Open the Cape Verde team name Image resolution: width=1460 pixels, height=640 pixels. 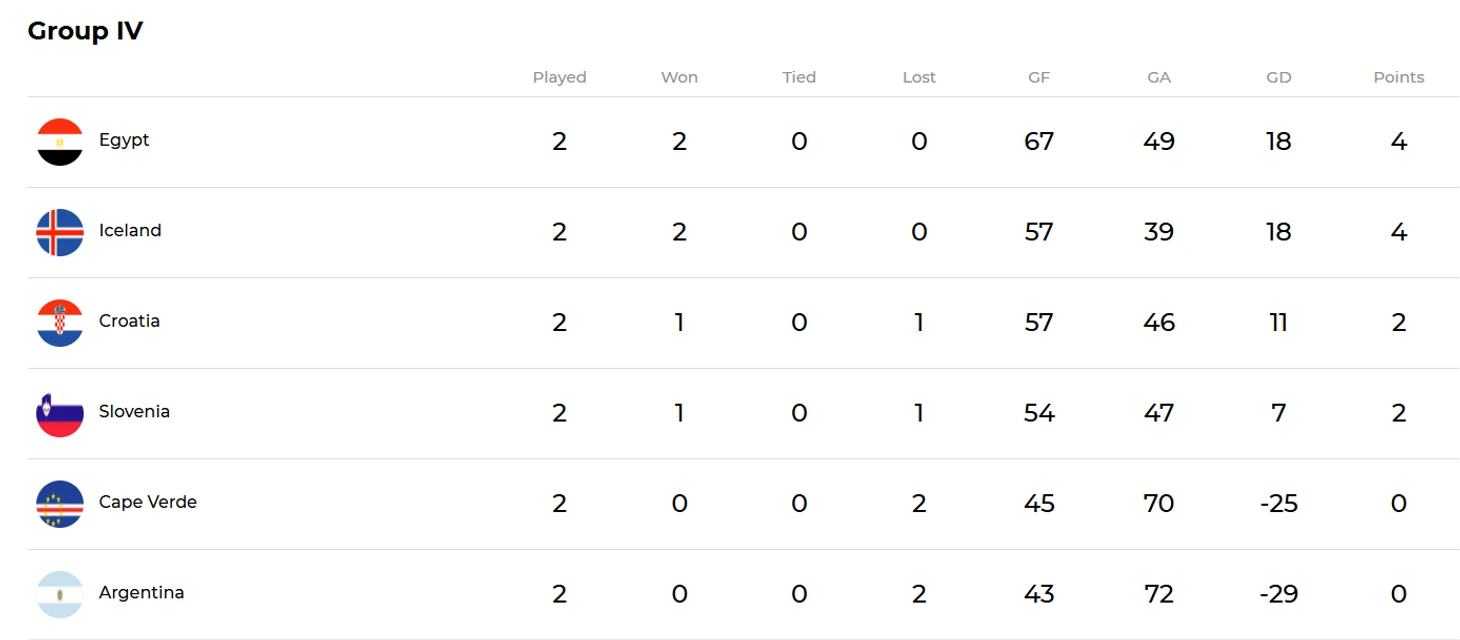(x=148, y=502)
